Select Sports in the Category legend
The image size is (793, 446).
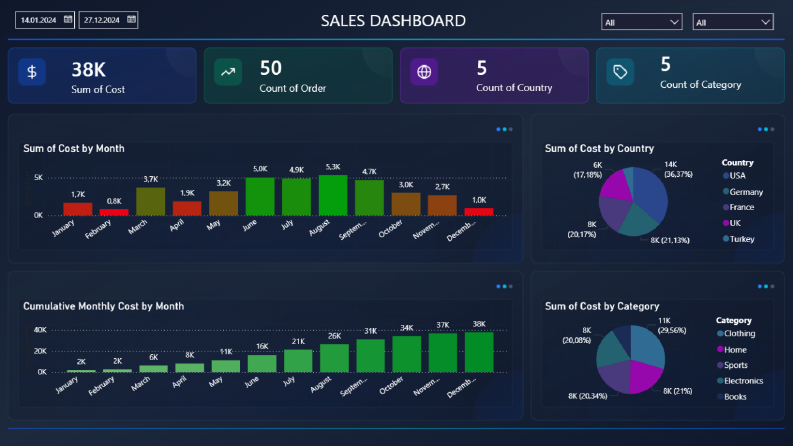click(732, 365)
